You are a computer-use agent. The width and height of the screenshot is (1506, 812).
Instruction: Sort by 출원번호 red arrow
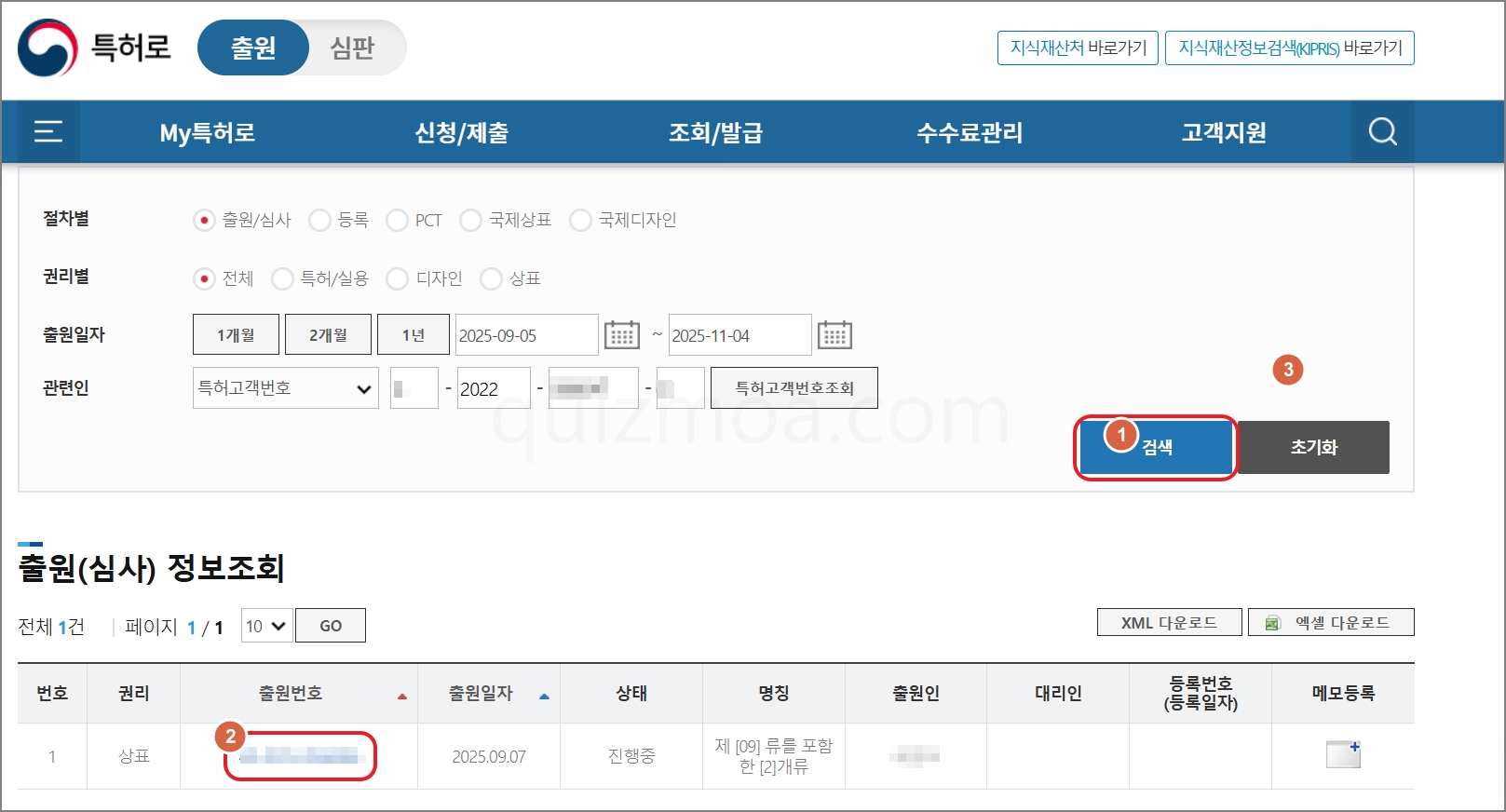(x=402, y=696)
